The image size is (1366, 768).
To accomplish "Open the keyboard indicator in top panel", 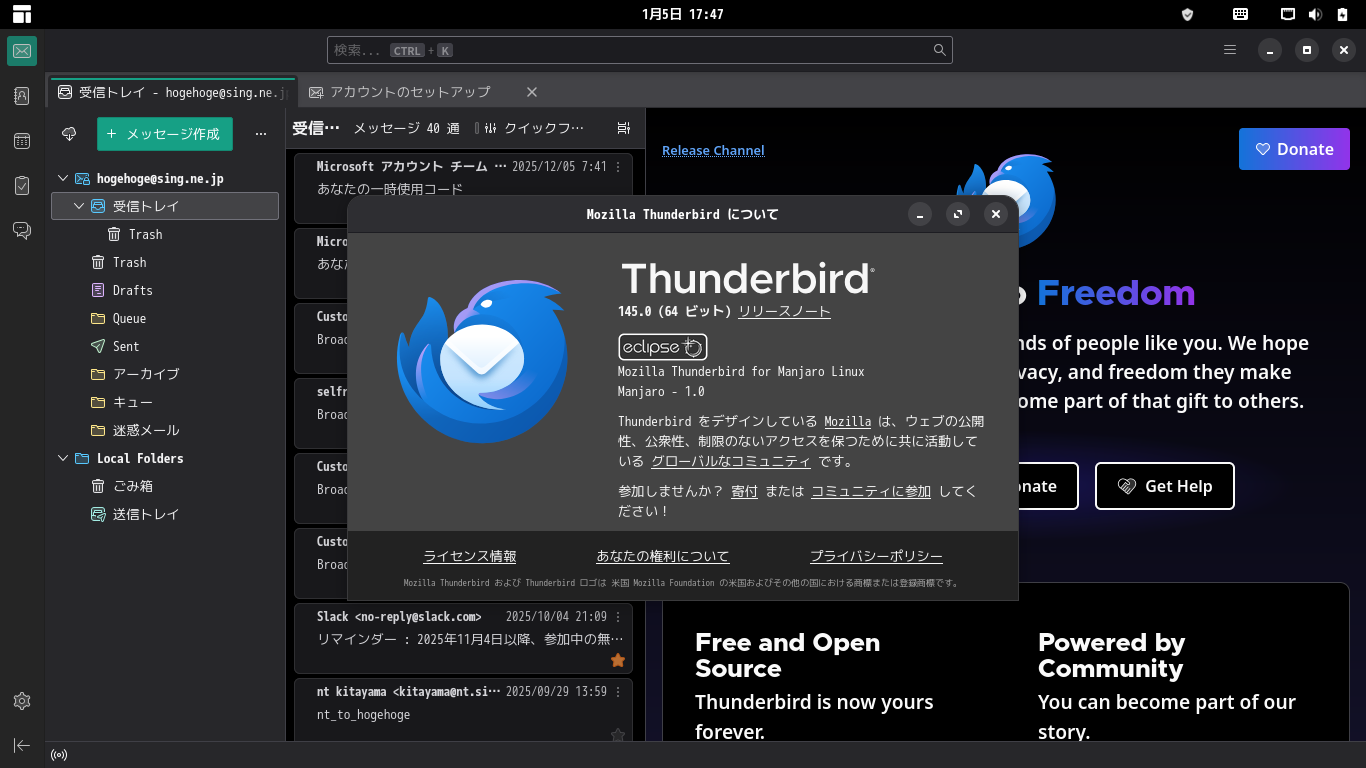I will click(x=1240, y=14).
